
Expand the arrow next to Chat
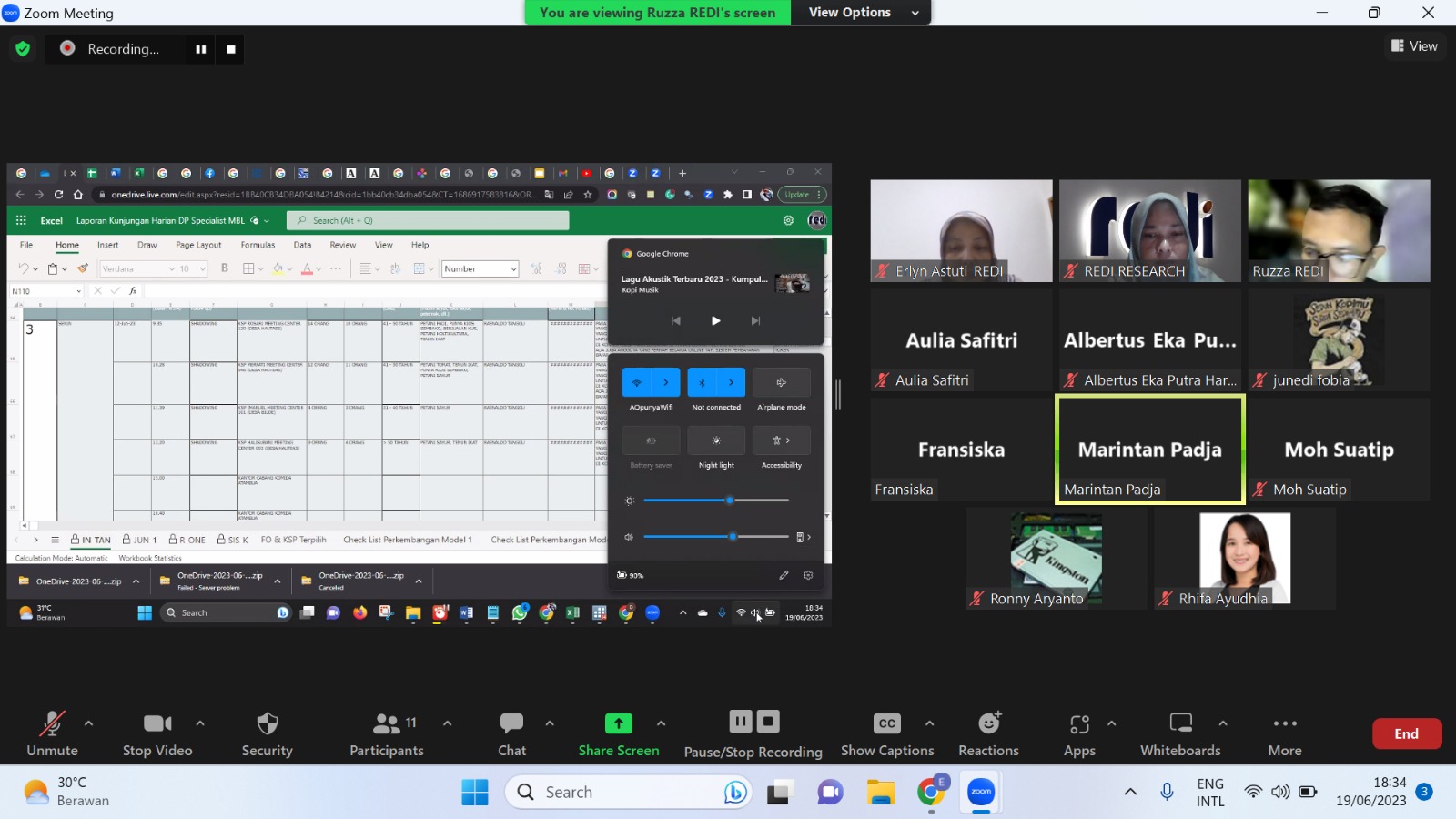[550, 723]
